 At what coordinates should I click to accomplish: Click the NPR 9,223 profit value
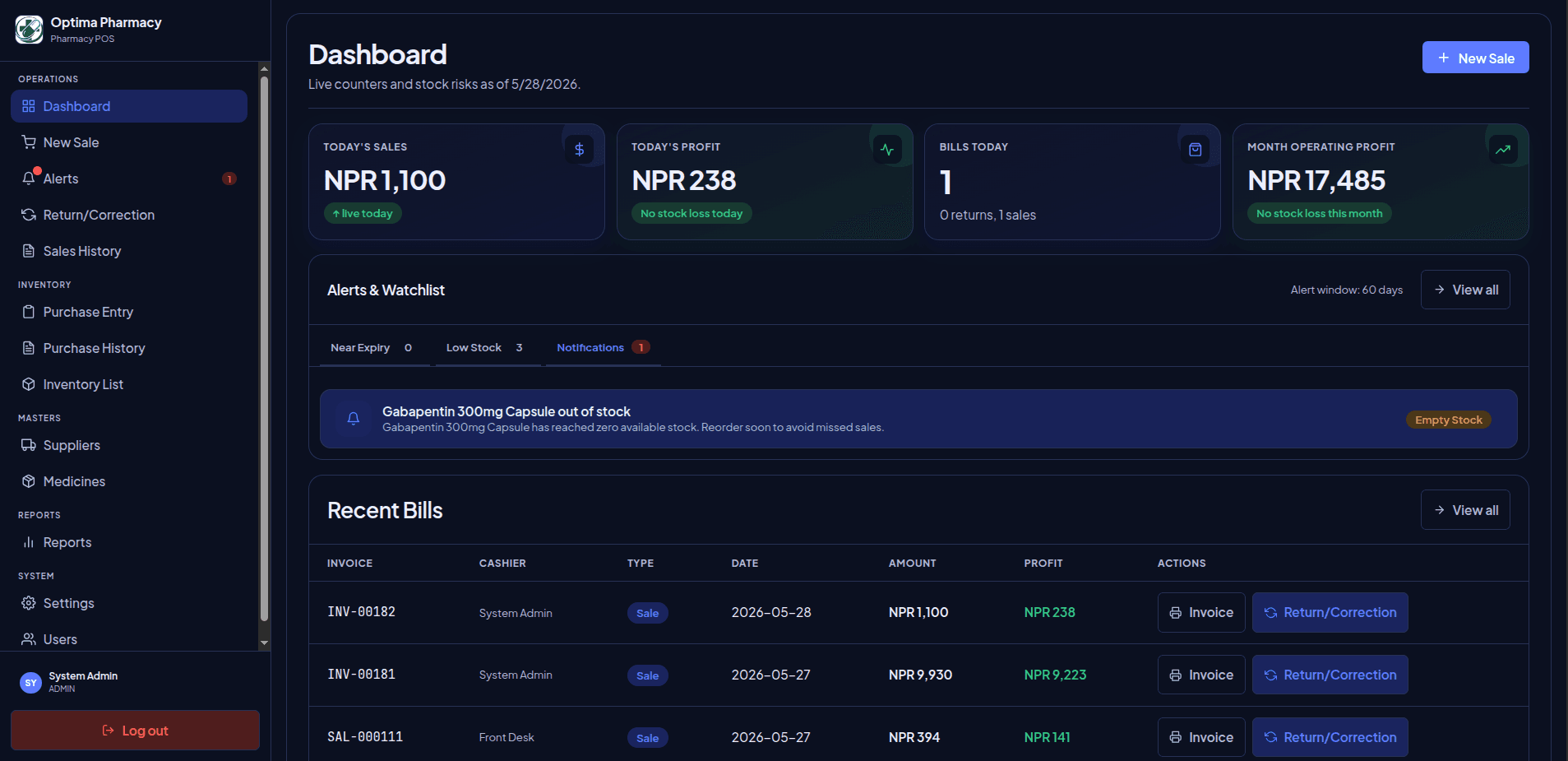(x=1055, y=675)
